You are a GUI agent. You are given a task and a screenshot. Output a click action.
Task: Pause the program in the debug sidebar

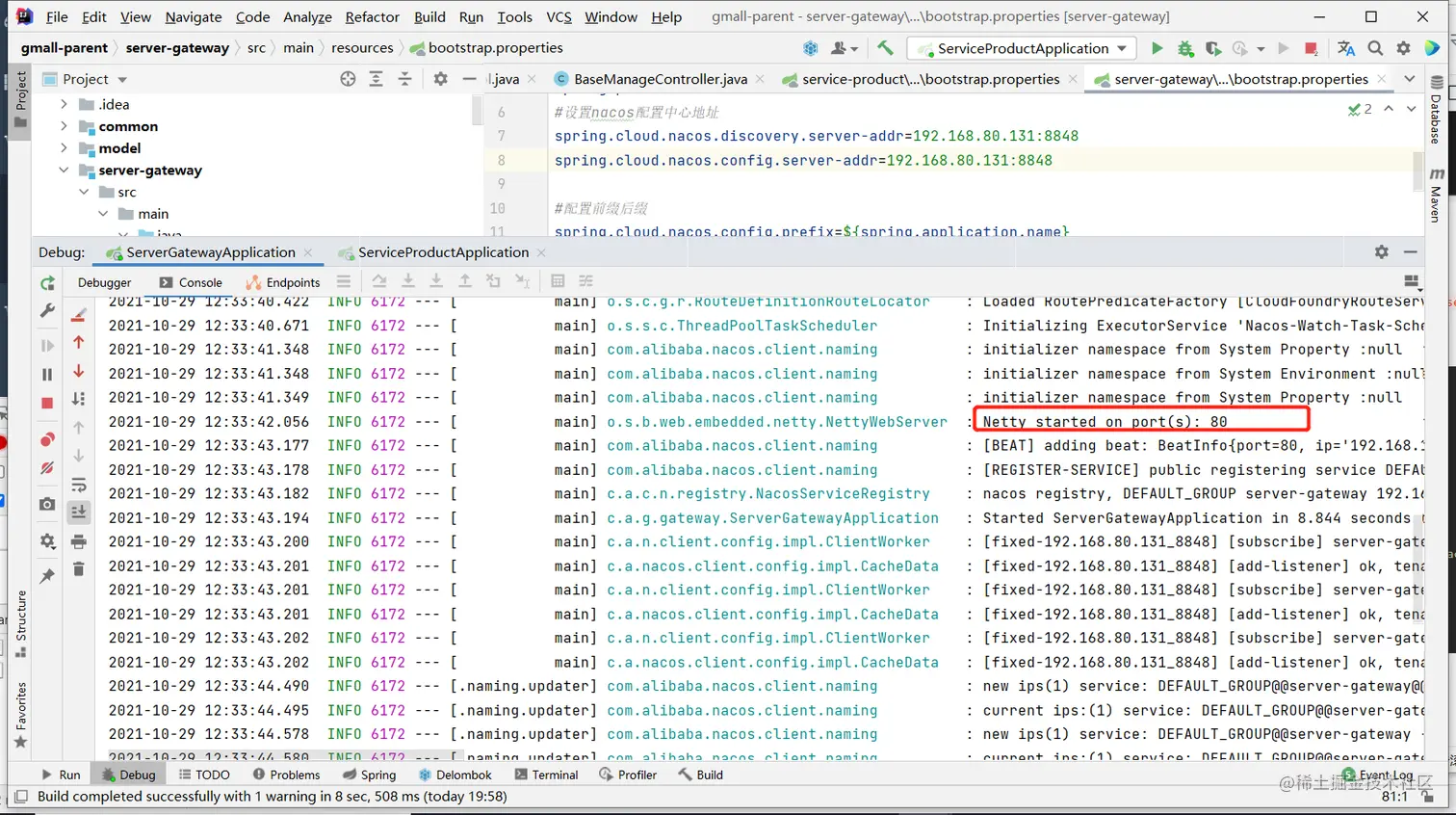pos(47,374)
